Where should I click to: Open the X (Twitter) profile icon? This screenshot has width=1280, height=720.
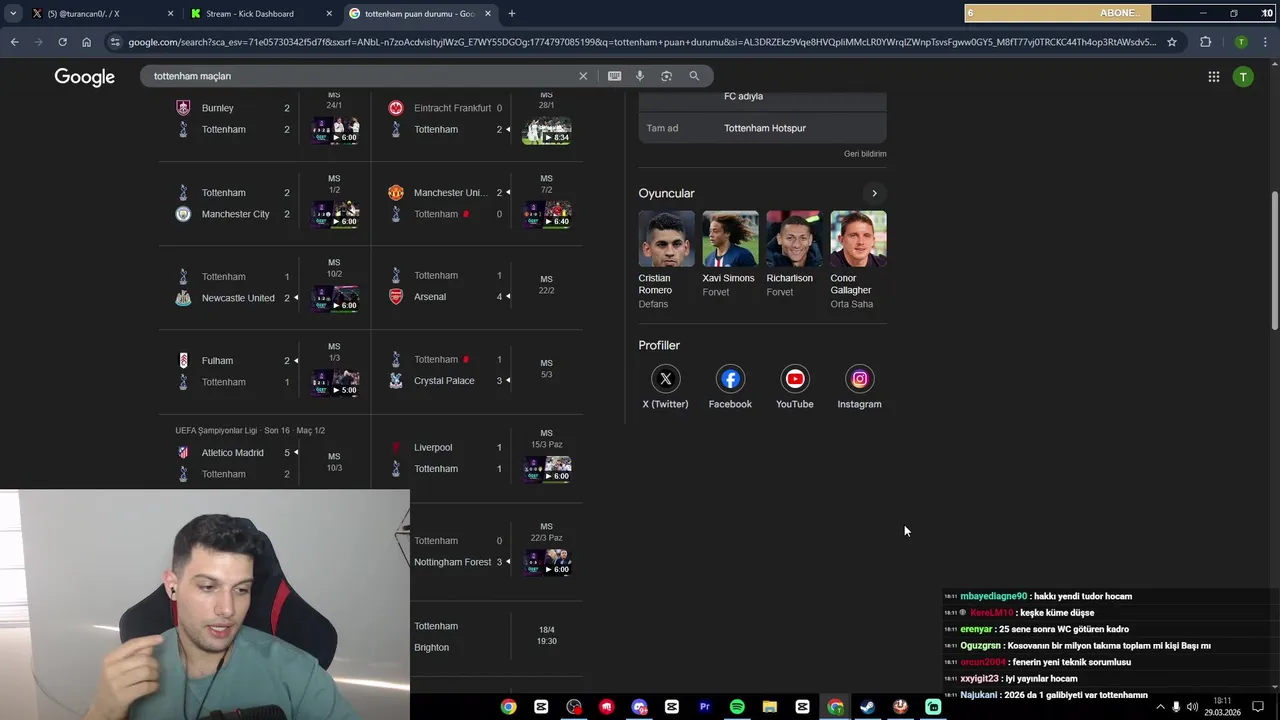665,379
